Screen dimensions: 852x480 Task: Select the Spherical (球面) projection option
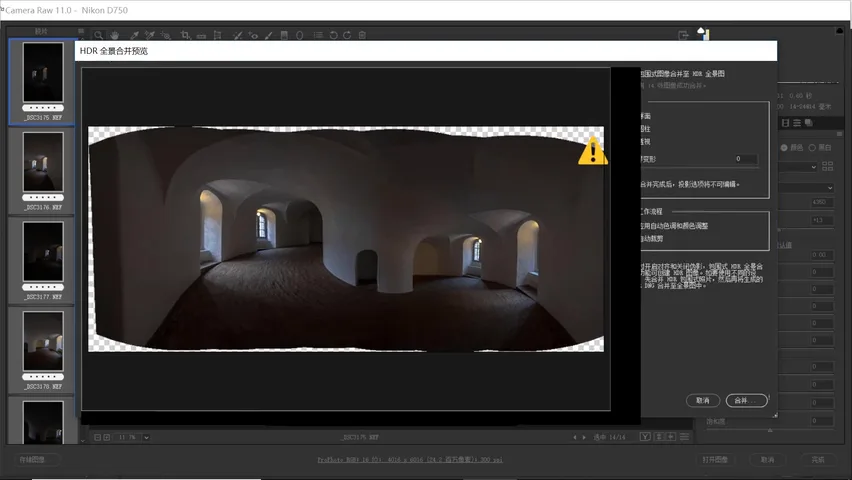tap(646, 116)
